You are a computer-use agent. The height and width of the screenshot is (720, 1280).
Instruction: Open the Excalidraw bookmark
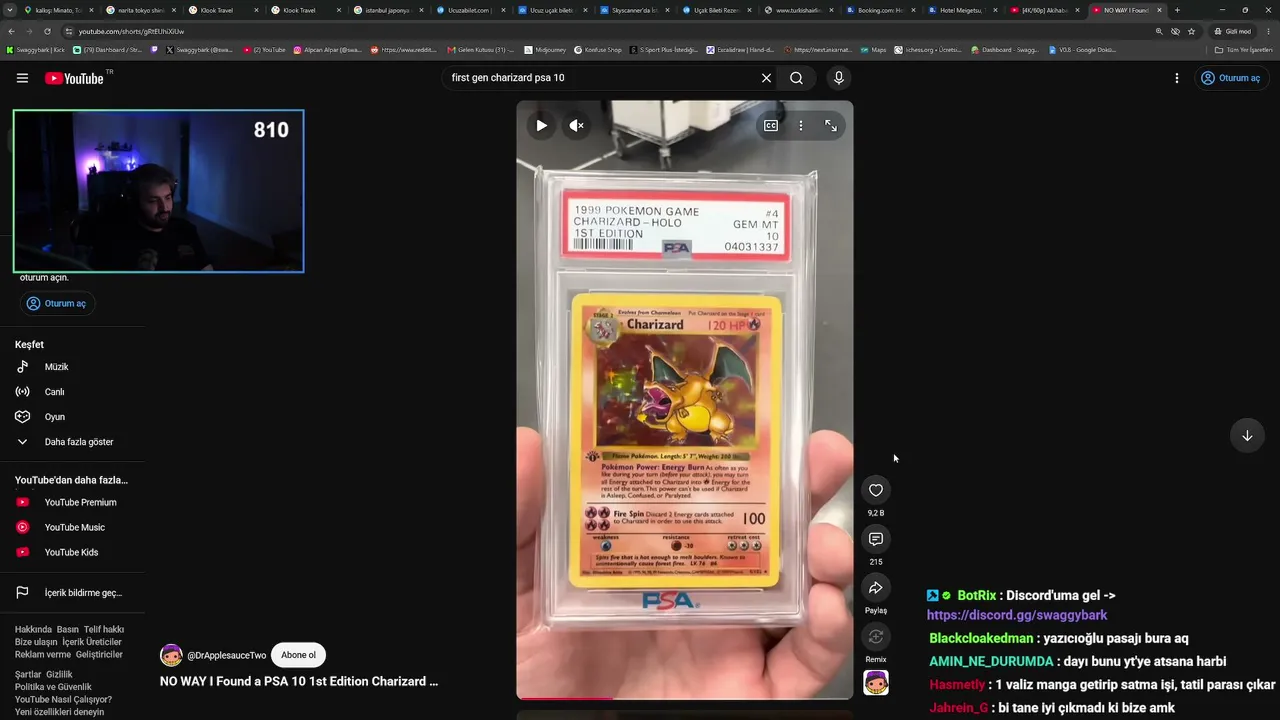click(740, 49)
